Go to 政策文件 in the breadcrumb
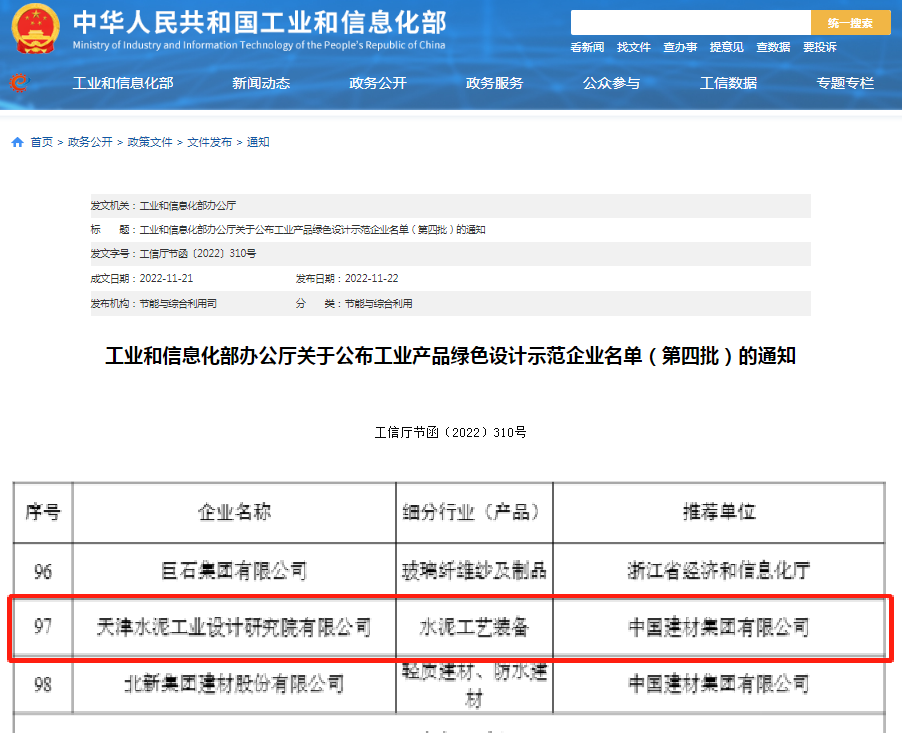This screenshot has width=902, height=744. 150,142
